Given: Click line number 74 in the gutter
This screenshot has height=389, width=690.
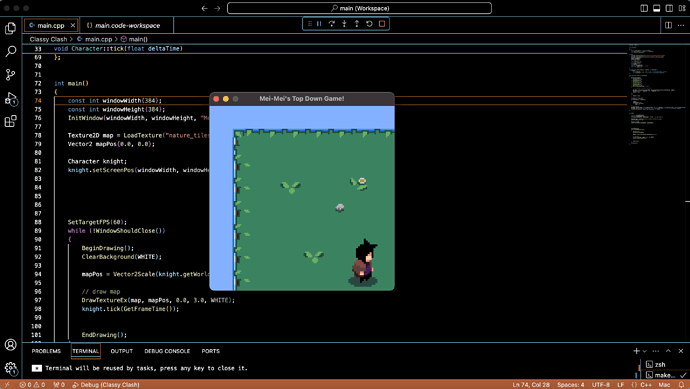Looking at the screenshot, I should click(38, 100).
